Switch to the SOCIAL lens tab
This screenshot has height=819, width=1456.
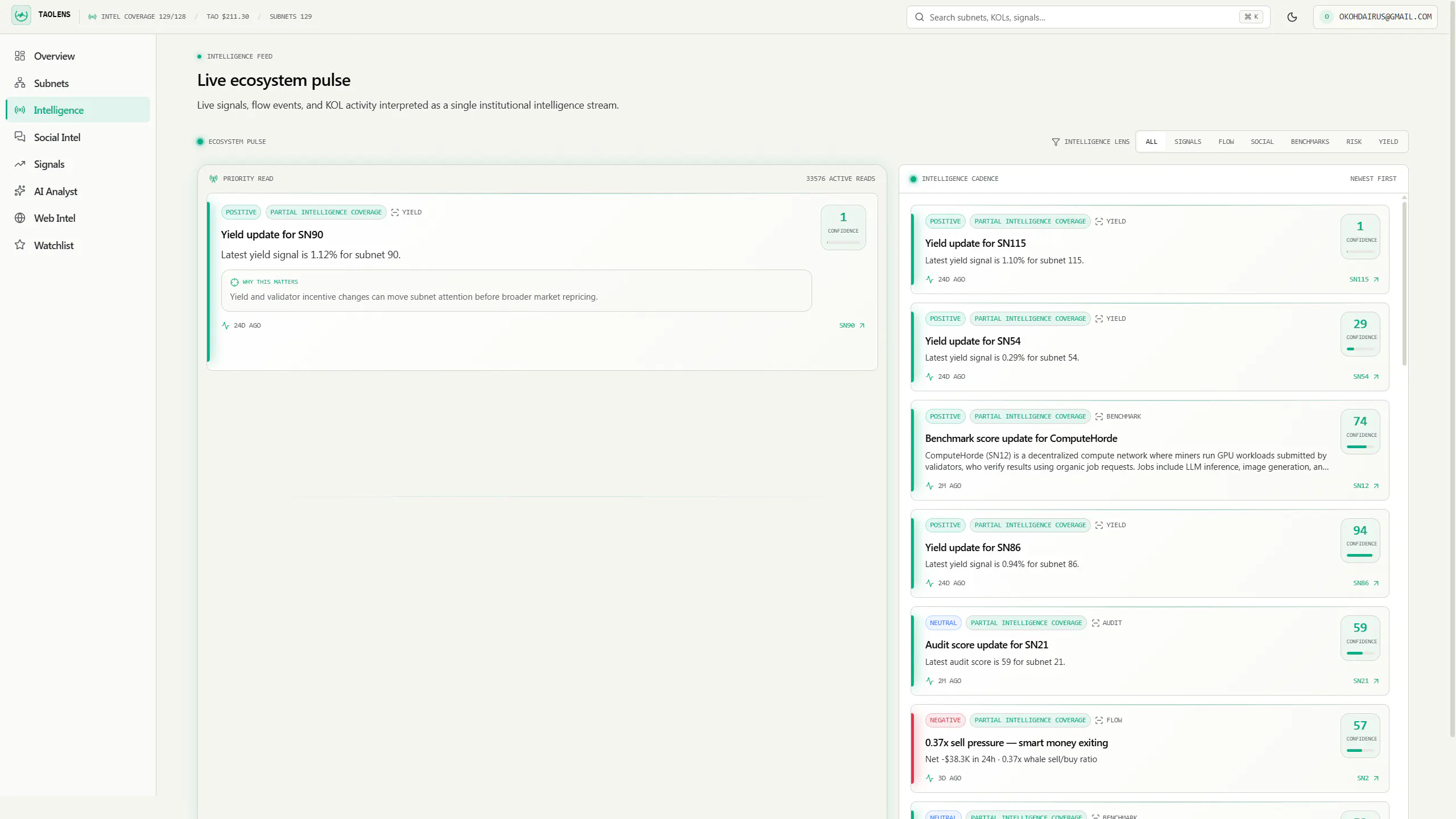click(1261, 142)
